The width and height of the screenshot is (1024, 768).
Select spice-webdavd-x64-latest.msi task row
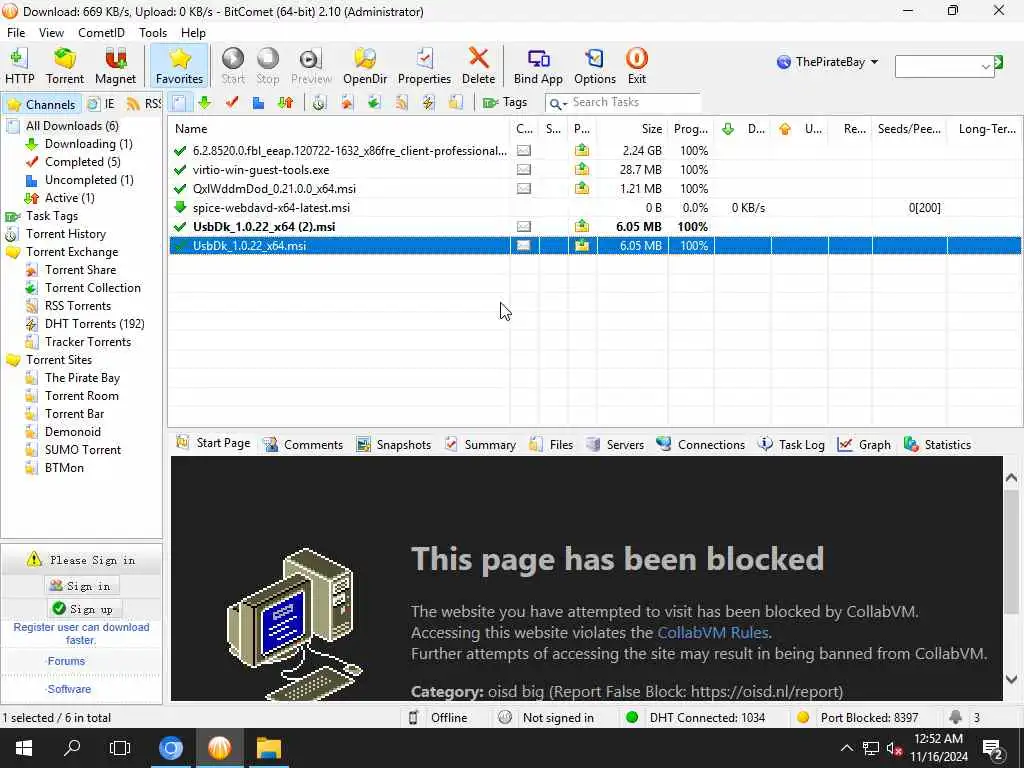[594, 208]
